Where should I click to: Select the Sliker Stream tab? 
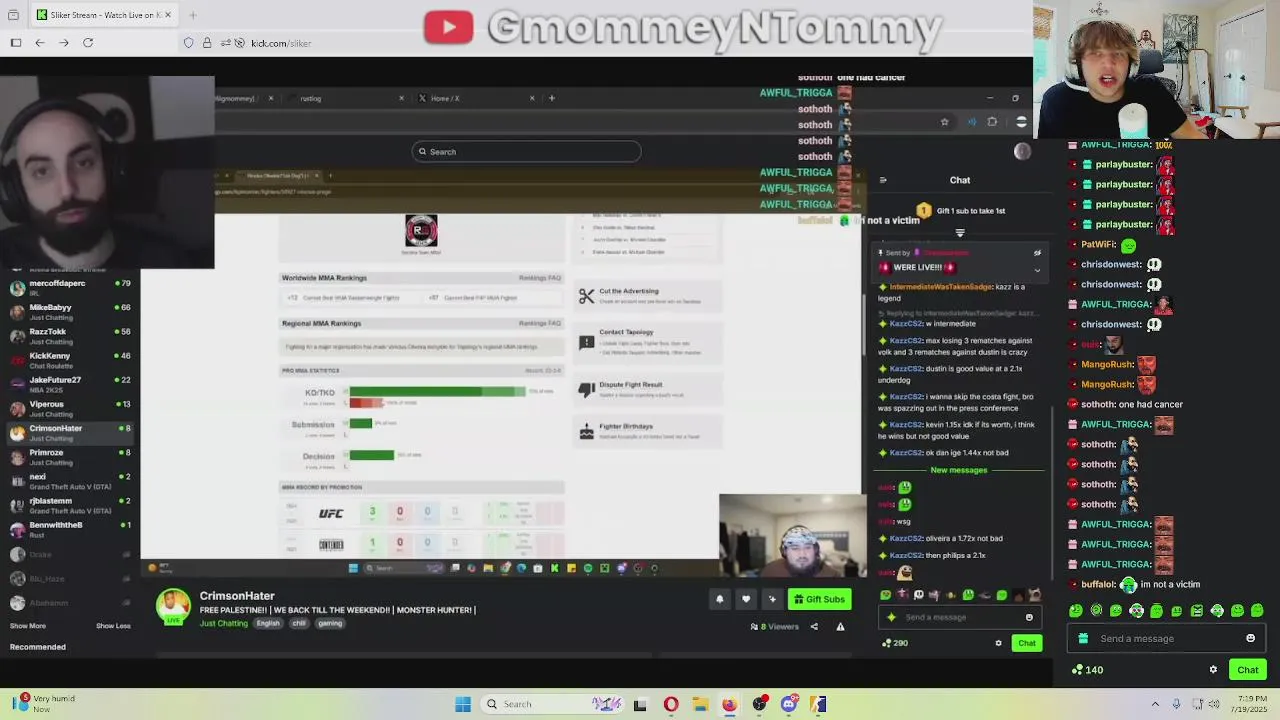pyautogui.click(x=104, y=15)
